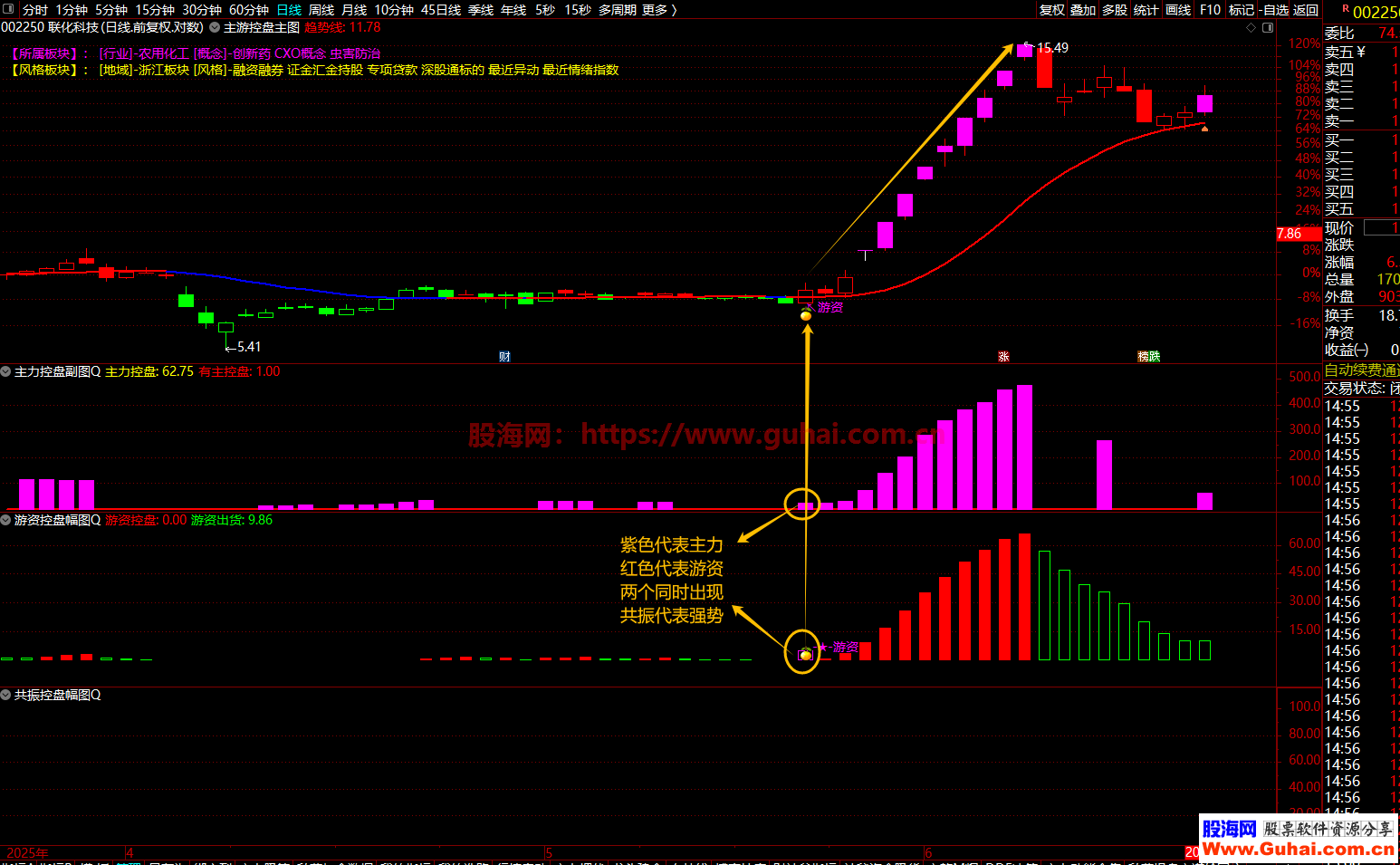Switch to the 周线 weekly chart
Screen dimensions: 1400x865
pyautogui.click(x=321, y=10)
